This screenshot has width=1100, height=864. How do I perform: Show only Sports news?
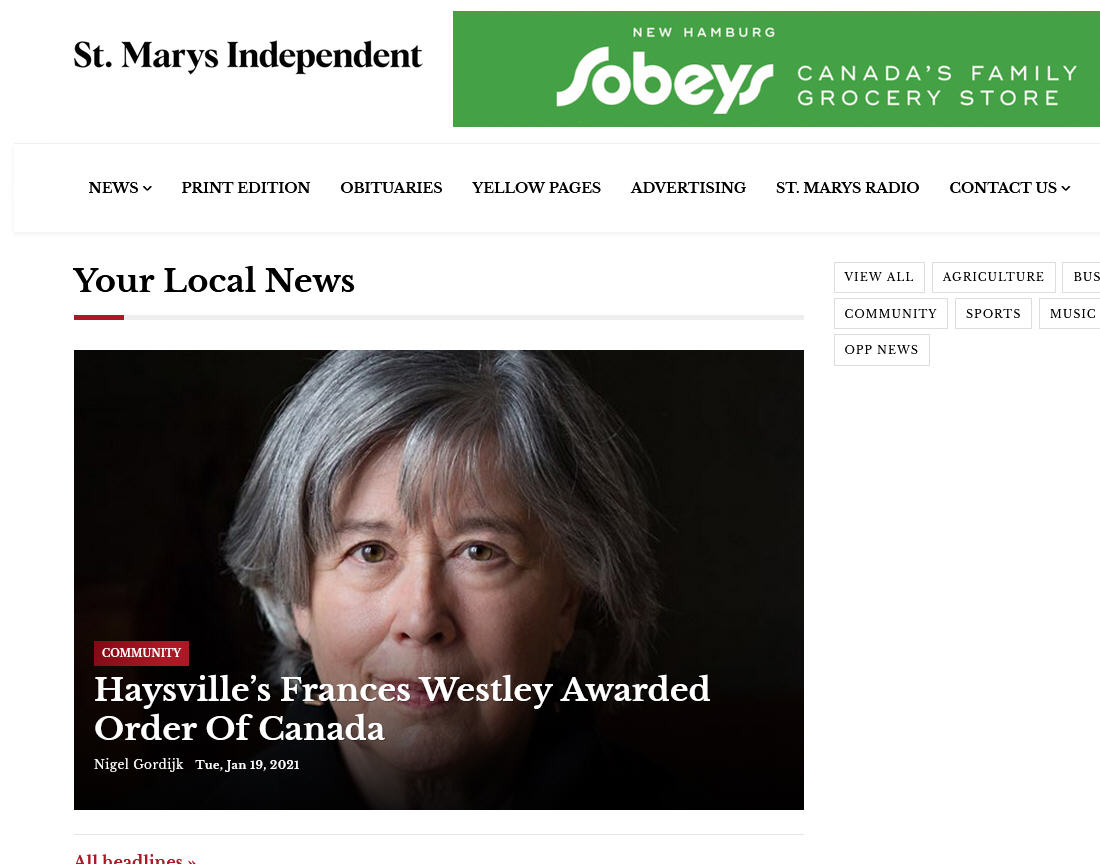click(993, 313)
